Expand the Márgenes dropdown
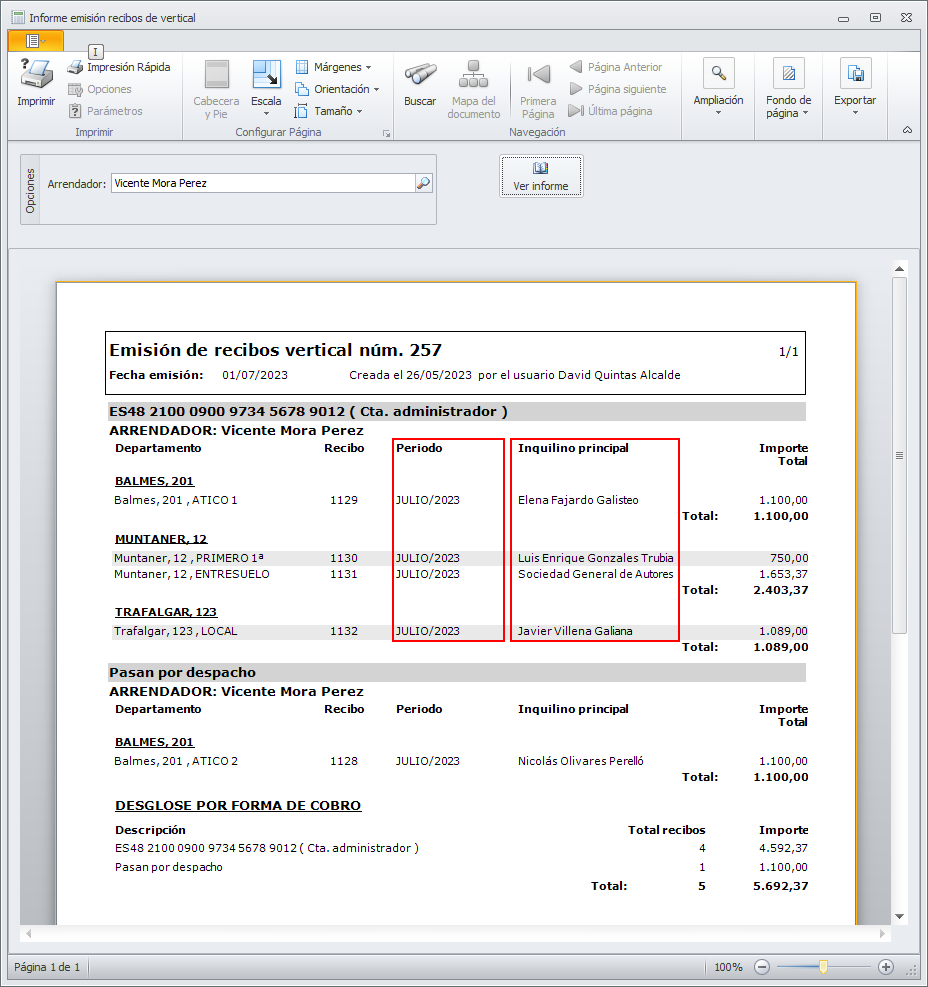This screenshot has height=987, width=928. [333, 67]
